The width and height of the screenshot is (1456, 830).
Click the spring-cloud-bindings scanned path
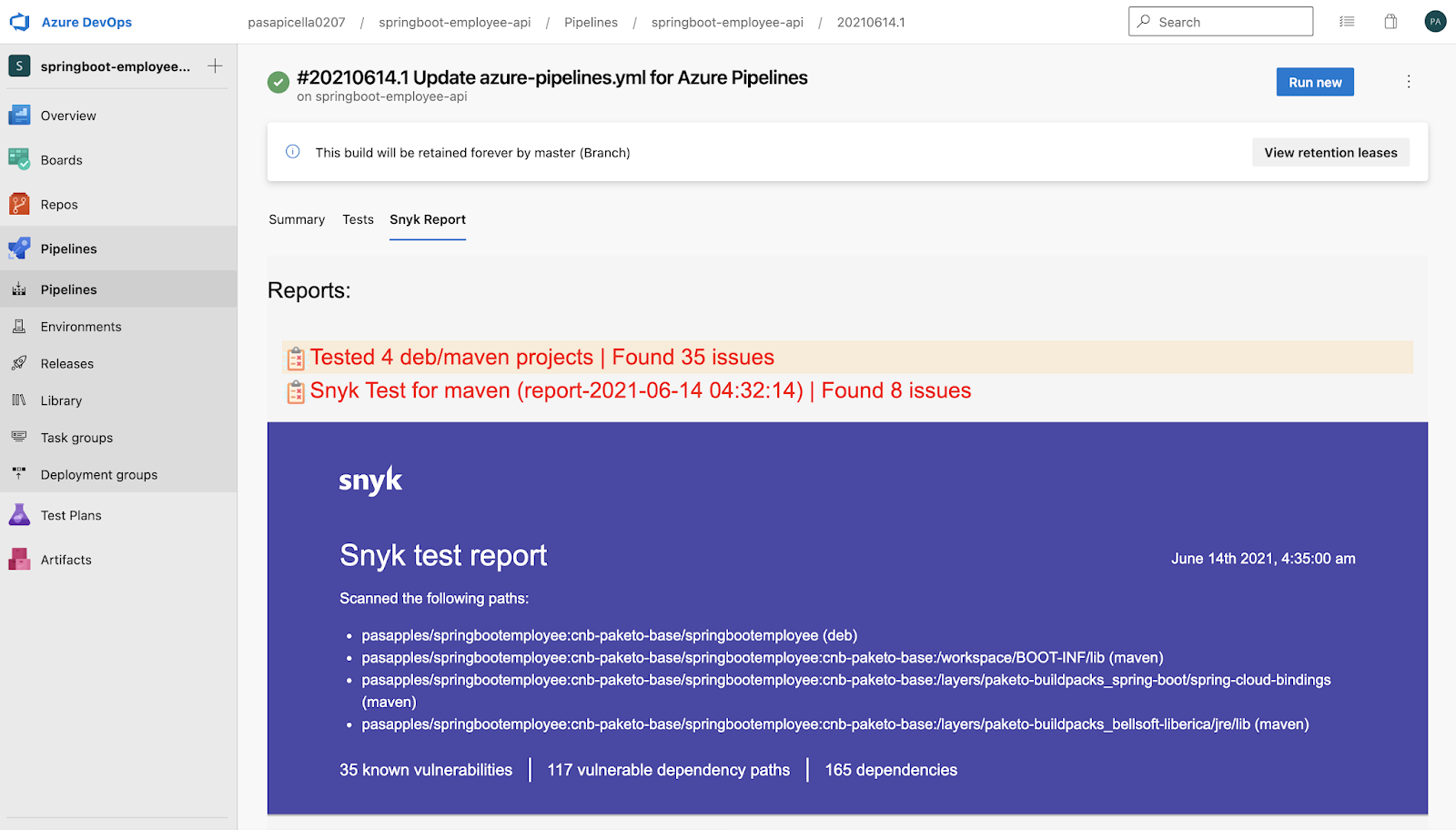point(846,691)
